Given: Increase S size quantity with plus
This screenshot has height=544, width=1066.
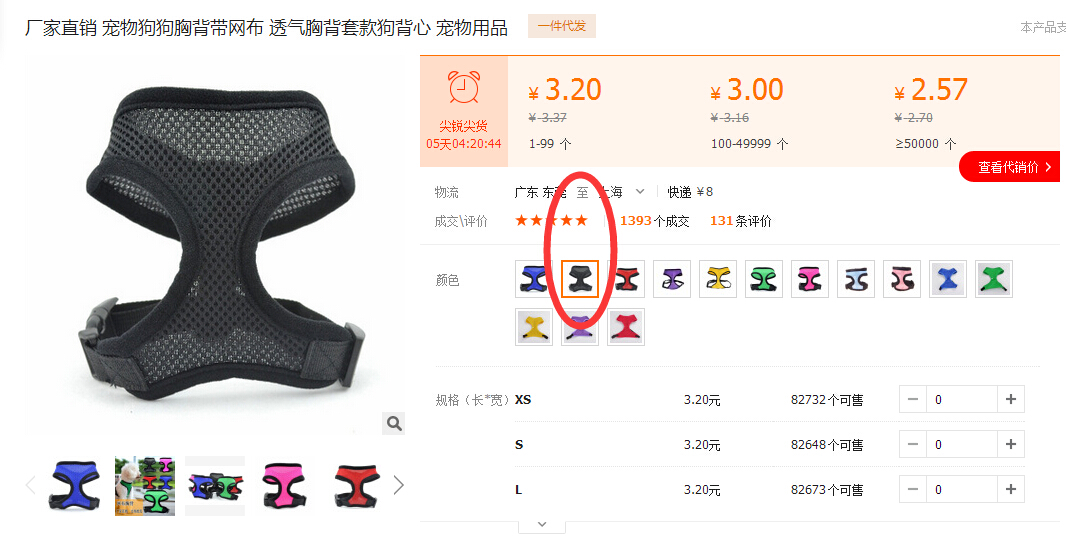Looking at the screenshot, I should (x=1010, y=444).
